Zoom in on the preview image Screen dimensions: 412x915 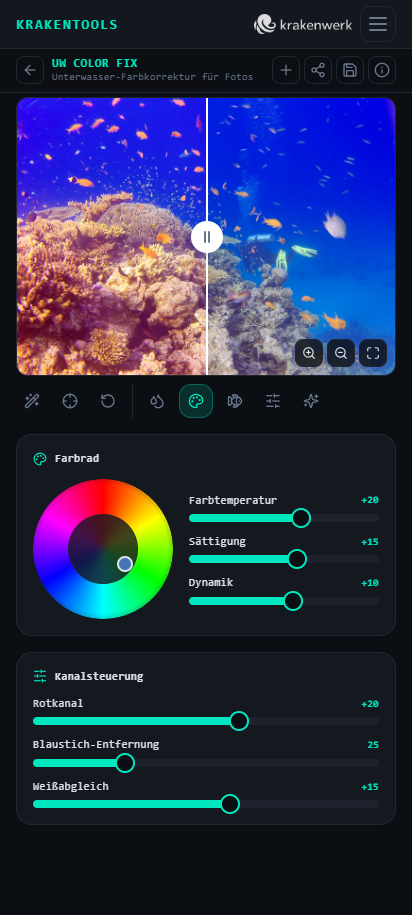click(309, 353)
